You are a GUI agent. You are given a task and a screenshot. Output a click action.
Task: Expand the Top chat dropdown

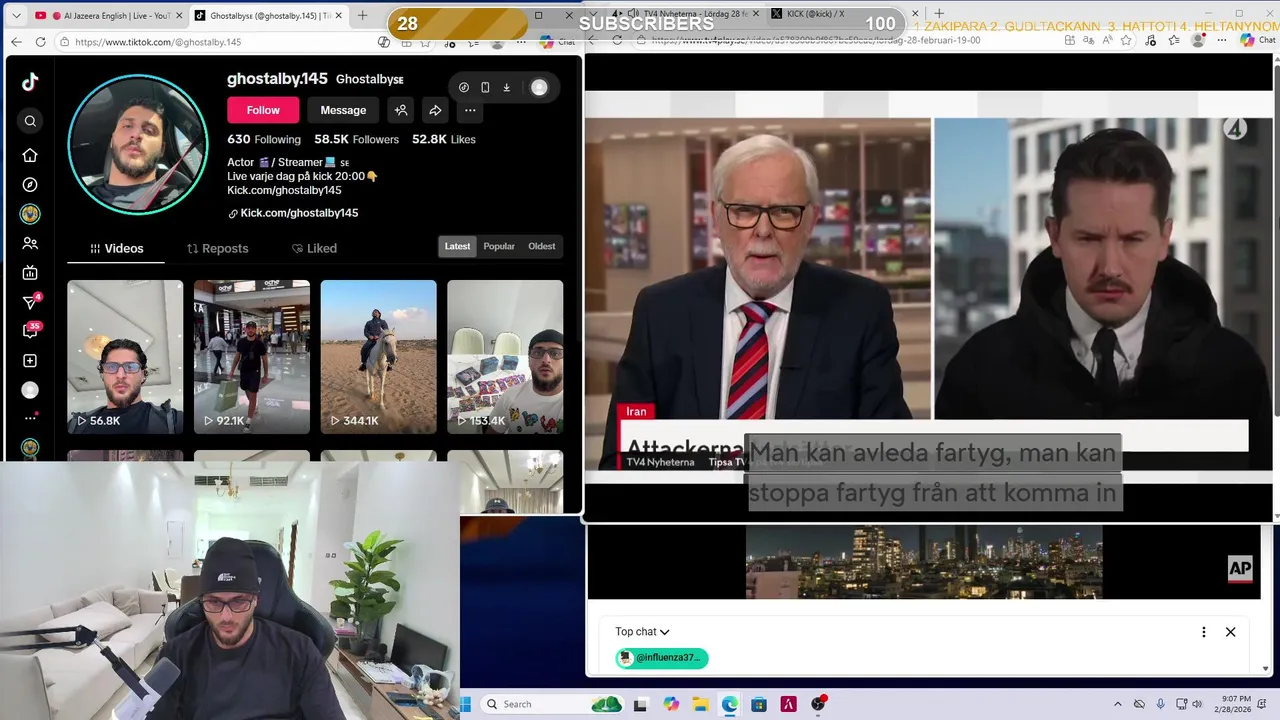coord(642,632)
